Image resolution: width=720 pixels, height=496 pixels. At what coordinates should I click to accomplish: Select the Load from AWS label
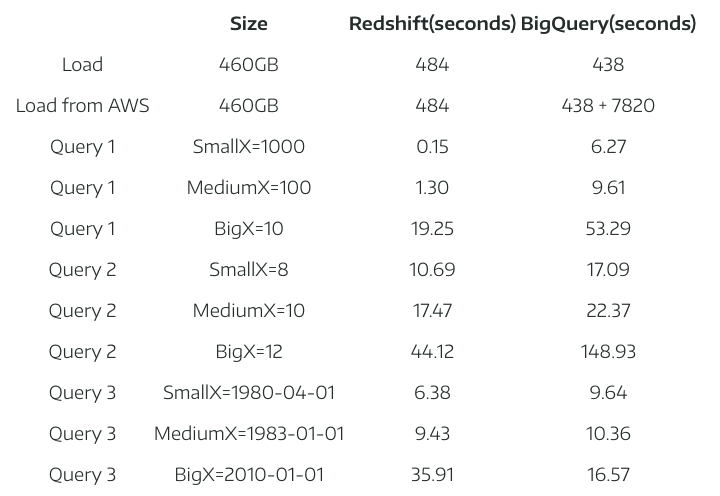(82, 106)
